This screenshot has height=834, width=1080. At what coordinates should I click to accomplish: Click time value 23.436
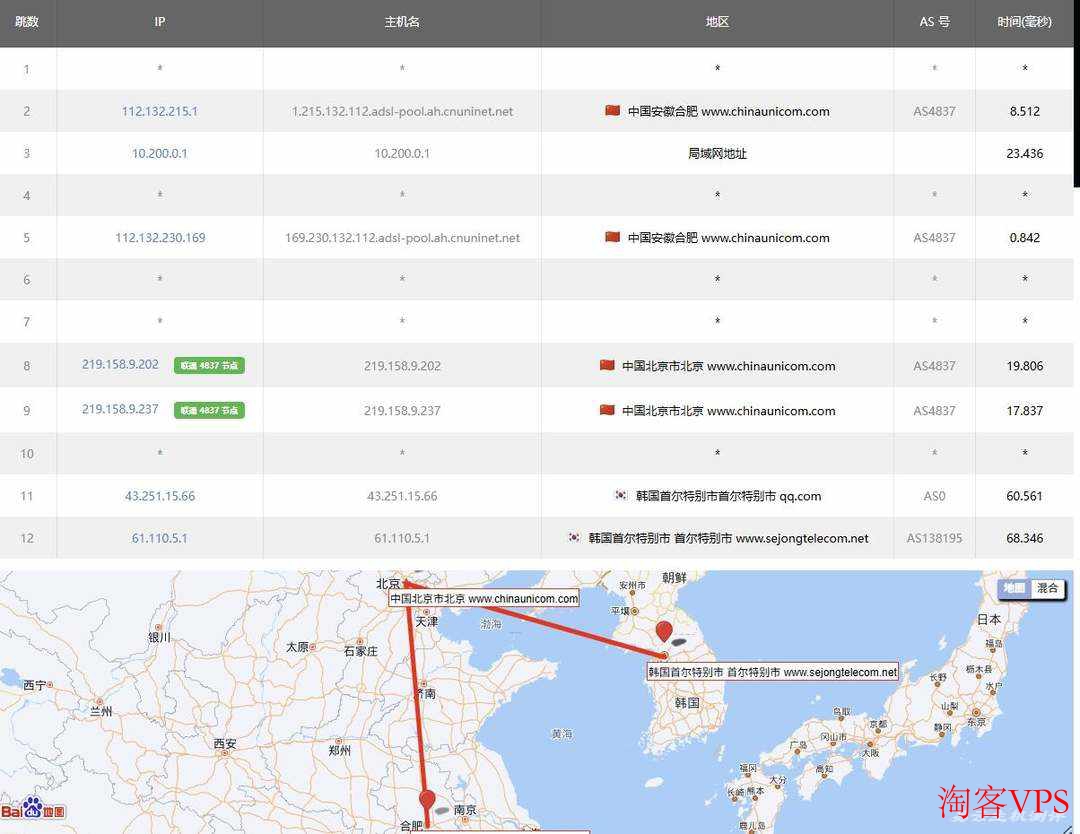tap(1024, 153)
